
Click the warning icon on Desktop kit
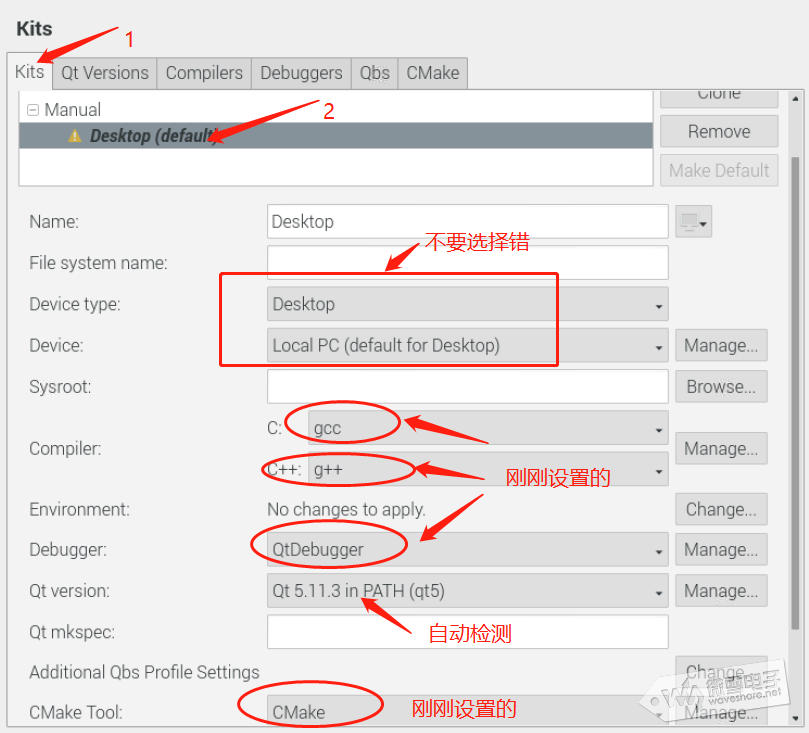[75, 136]
